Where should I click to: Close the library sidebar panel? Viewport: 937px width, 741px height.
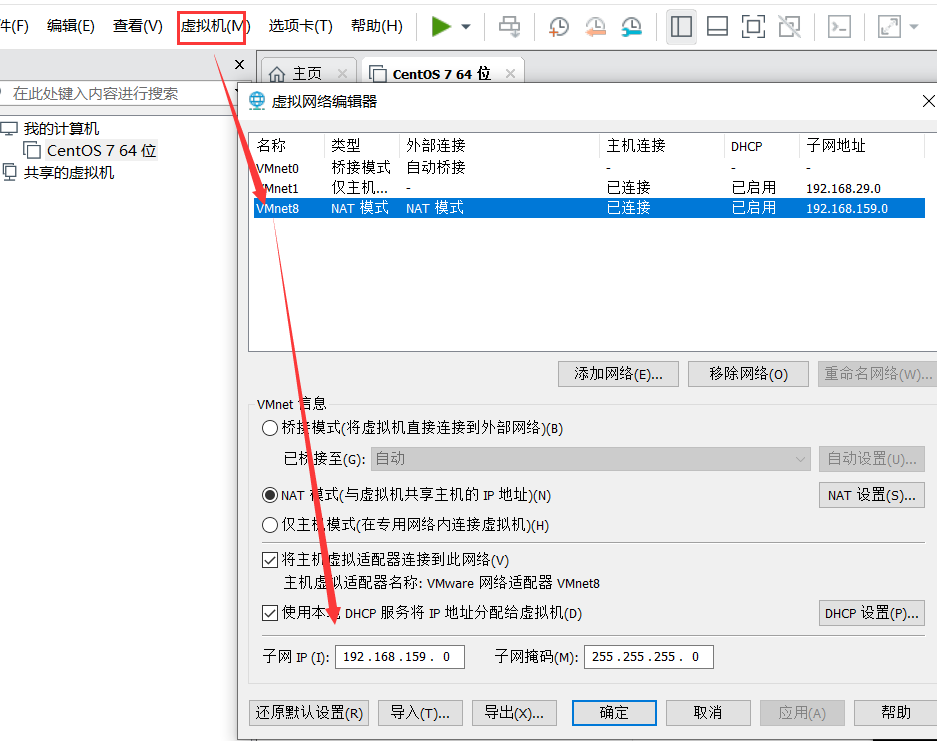pyautogui.click(x=240, y=64)
